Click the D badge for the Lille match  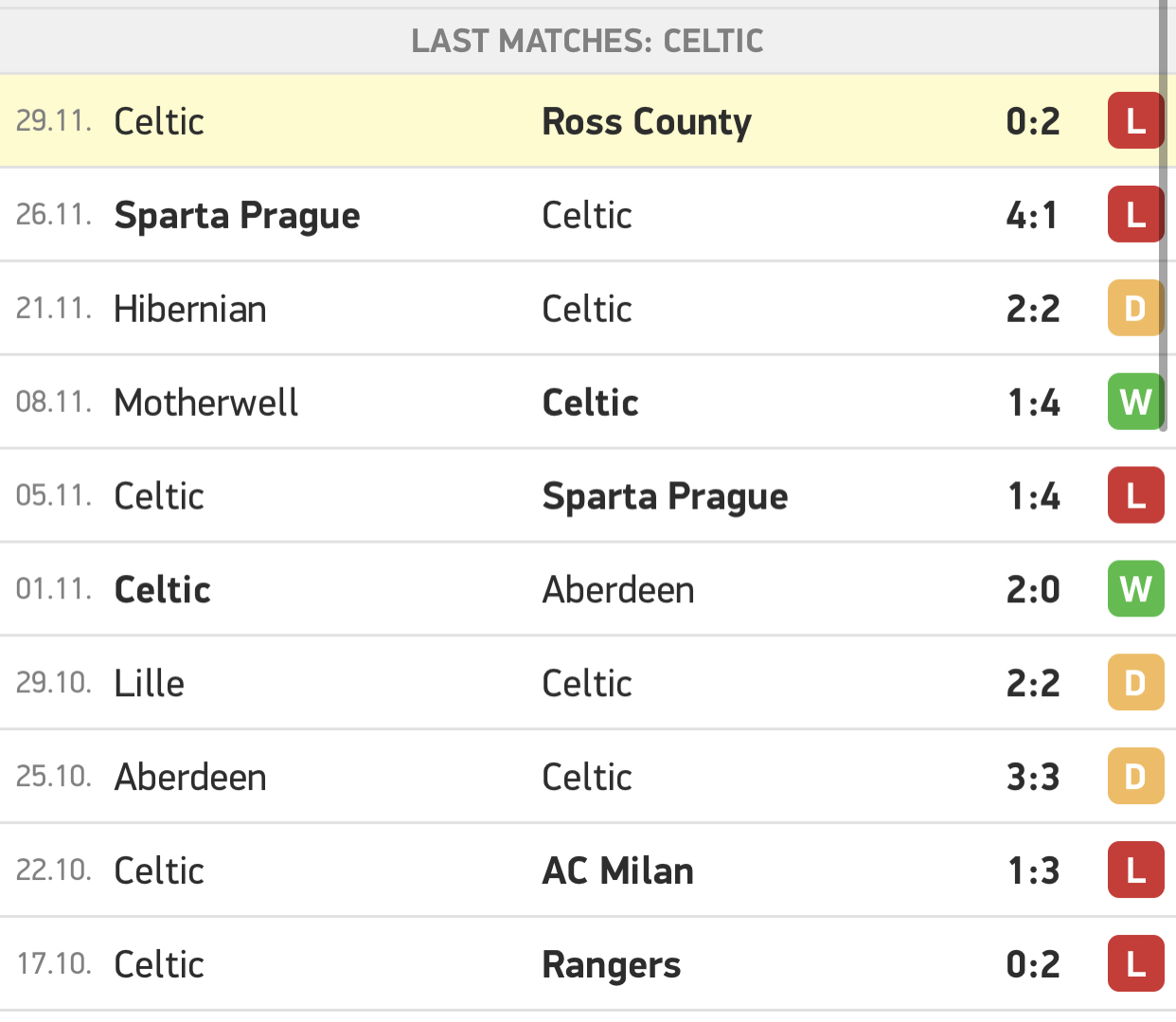[x=1135, y=683]
